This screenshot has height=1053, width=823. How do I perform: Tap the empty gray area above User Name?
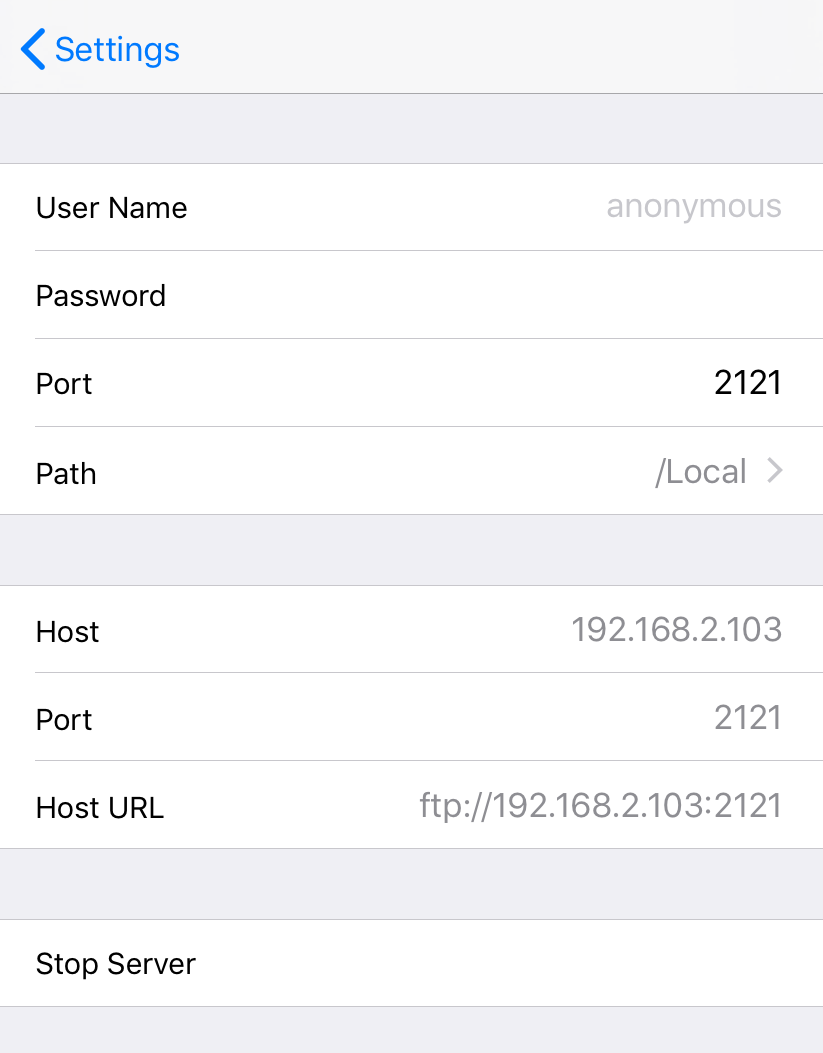(x=411, y=129)
